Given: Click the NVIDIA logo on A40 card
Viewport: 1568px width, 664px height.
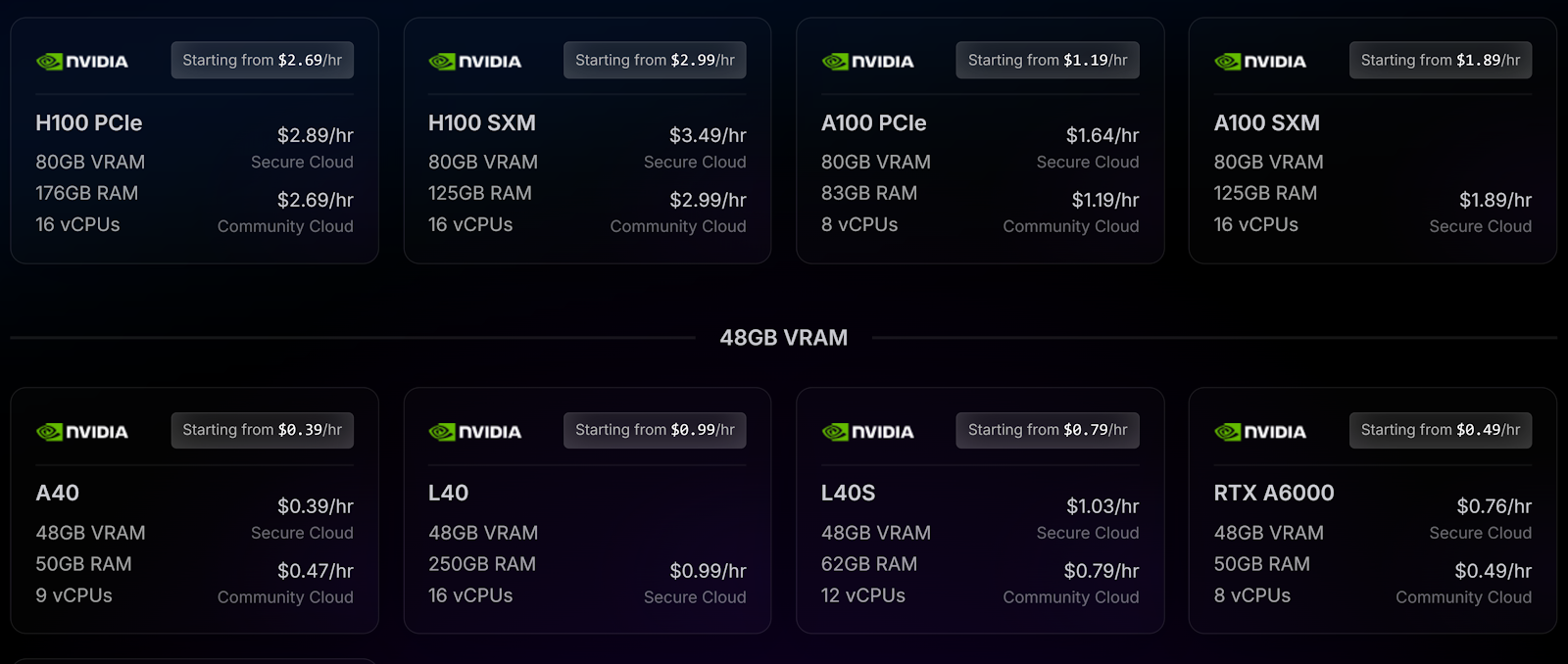Looking at the screenshot, I should click(x=82, y=432).
